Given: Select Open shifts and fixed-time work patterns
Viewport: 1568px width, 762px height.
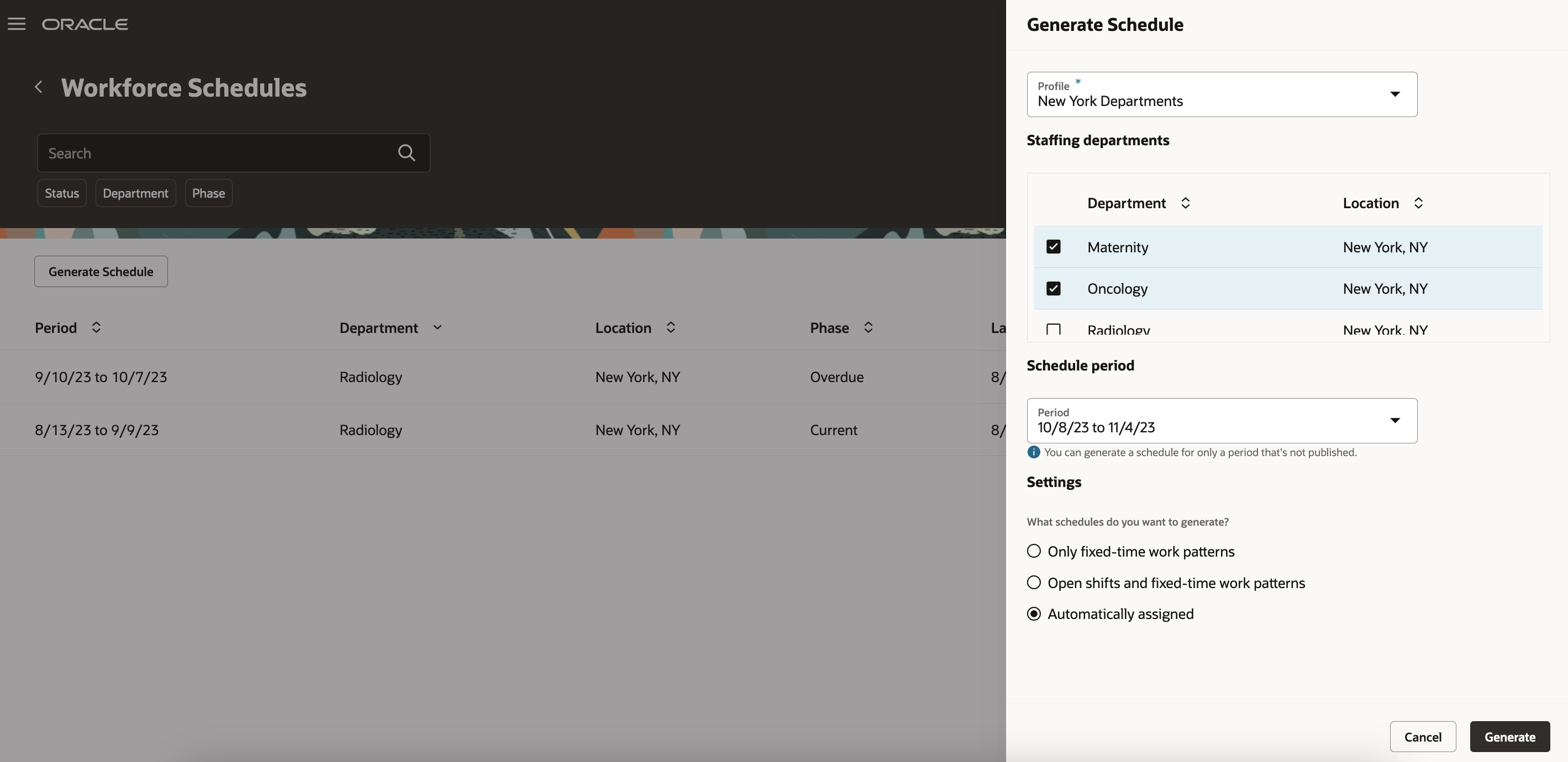Looking at the screenshot, I should (x=1034, y=583).
